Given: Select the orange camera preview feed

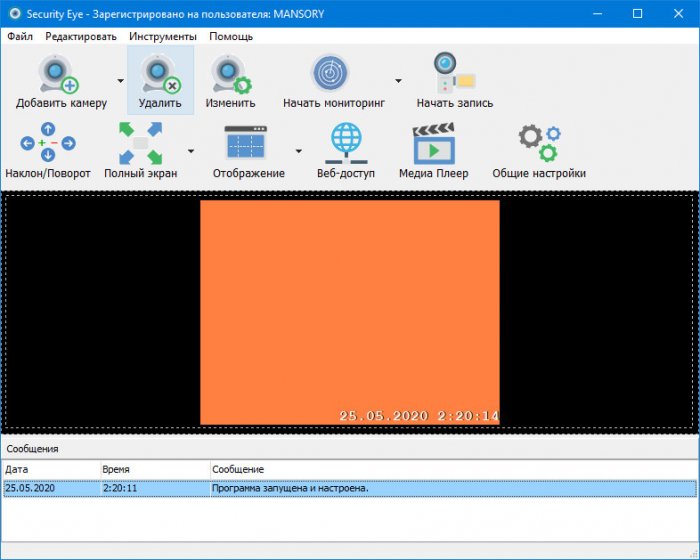Looking at the screenshot, I should pyautogui.click(x=349, y=310).
